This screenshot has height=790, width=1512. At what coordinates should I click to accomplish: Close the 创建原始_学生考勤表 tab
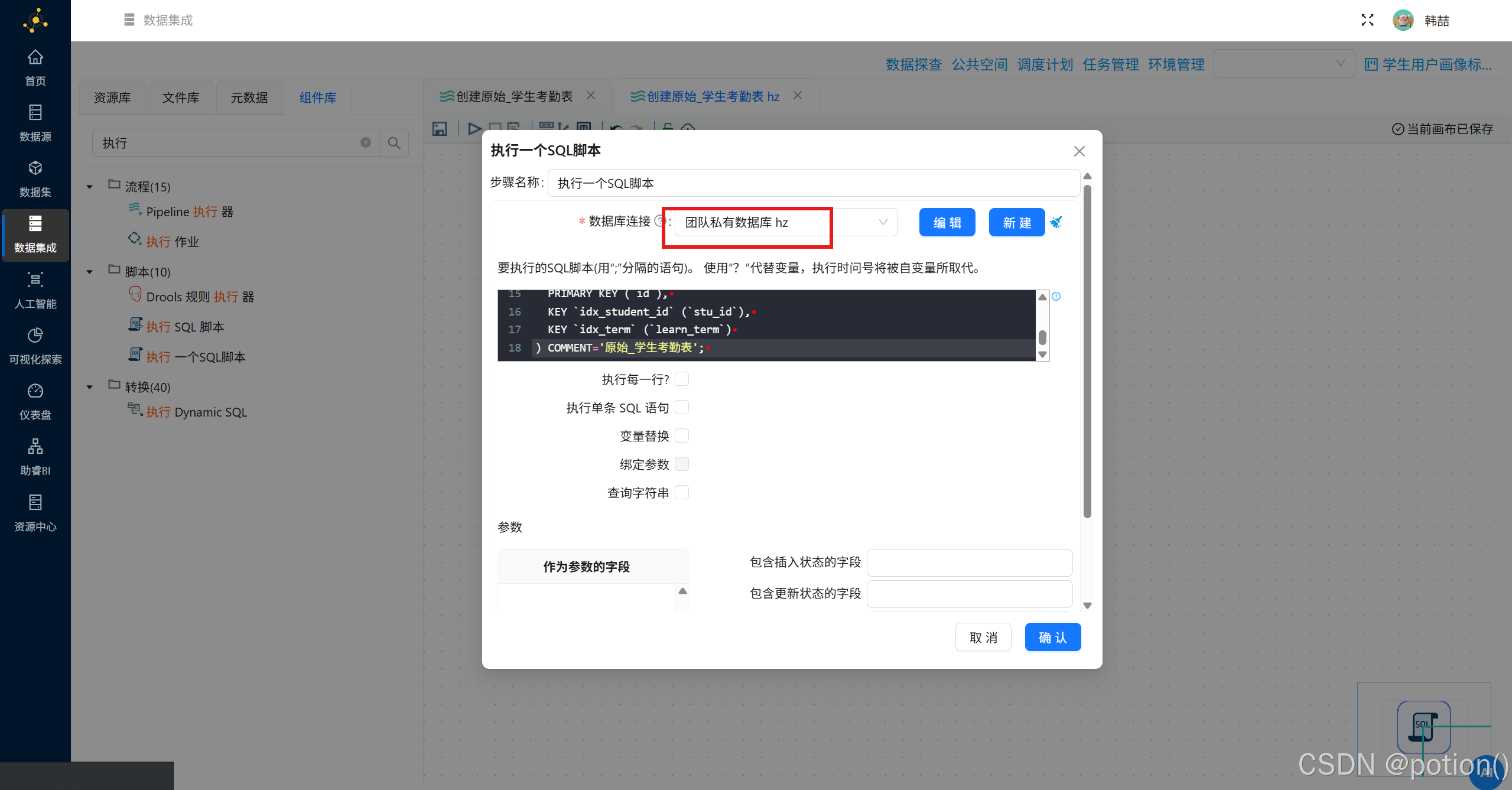(x=591, y=95)
